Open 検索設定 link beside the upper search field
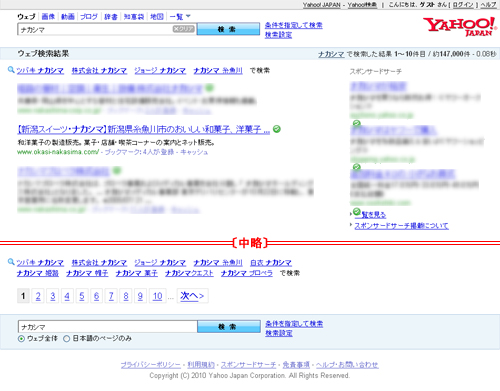This screenshot has height=391, width=500. point(278,35)
